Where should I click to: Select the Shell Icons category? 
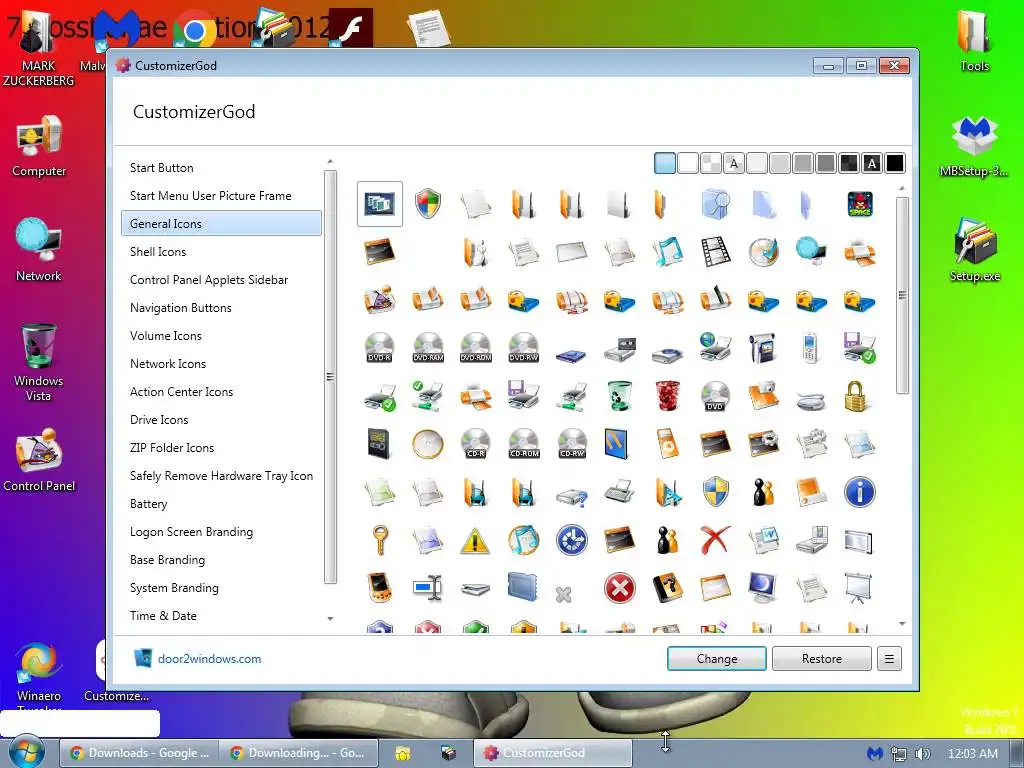[158, 252]
